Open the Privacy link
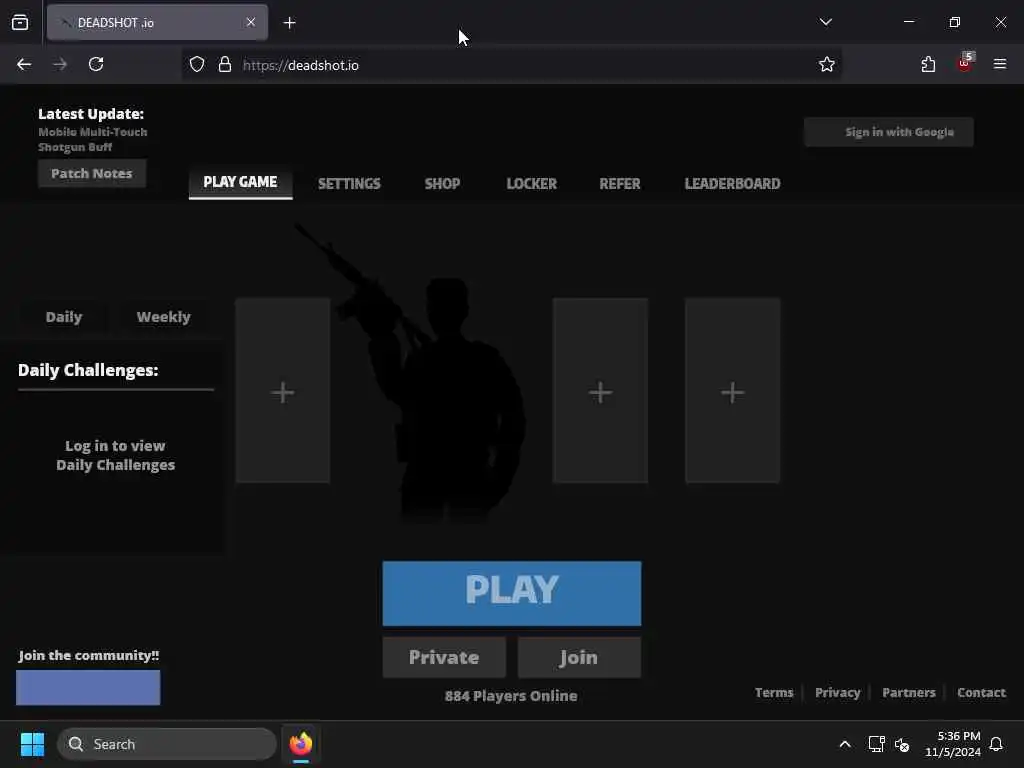The height and width of the screenshot is (768, 1024). [x=837, y=692]
